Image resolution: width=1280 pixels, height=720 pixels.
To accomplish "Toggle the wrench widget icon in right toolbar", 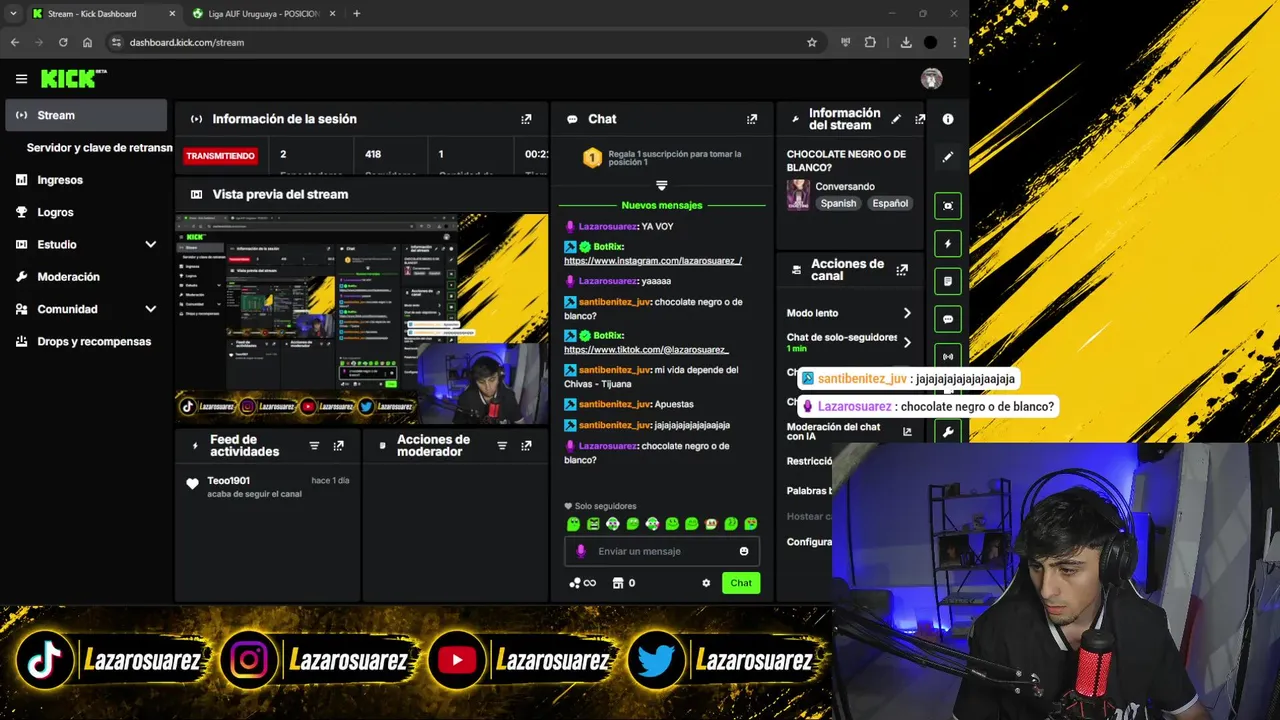I will click(948, 432).
